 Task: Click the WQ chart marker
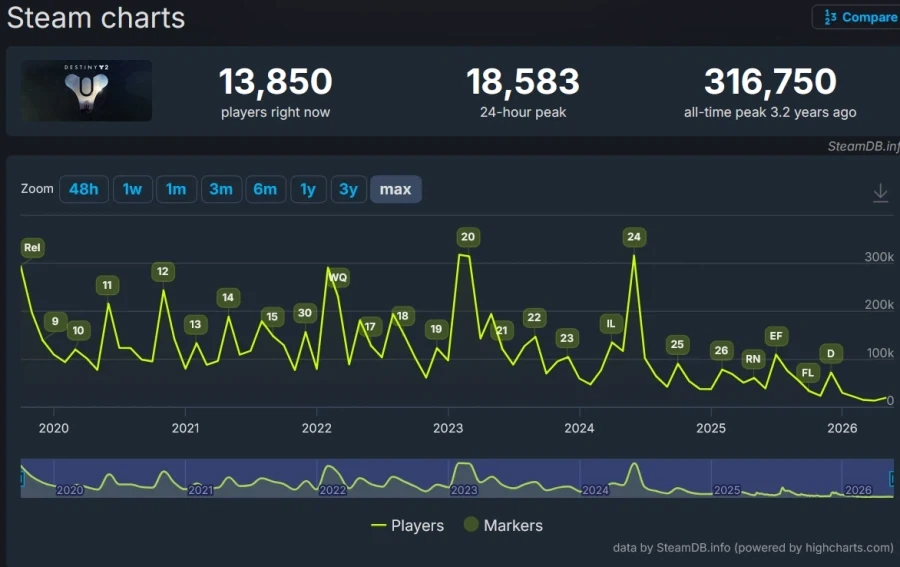point(338,278)
